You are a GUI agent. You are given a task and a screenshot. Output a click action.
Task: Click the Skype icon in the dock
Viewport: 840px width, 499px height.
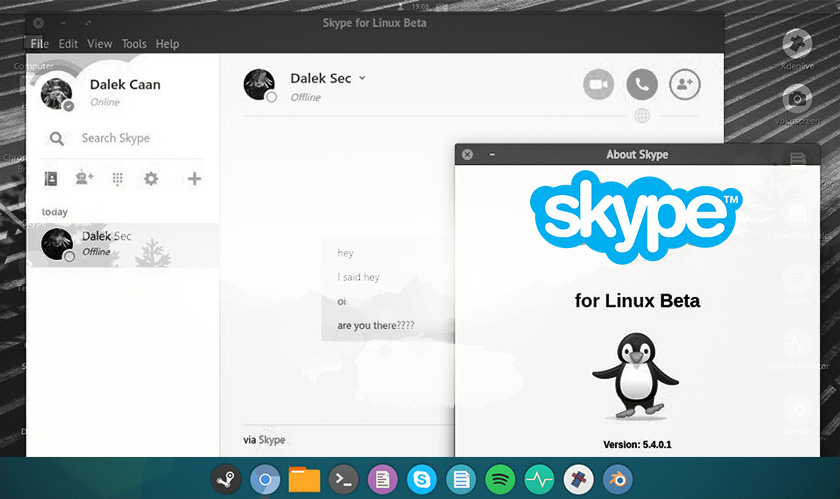pos(422,479)
